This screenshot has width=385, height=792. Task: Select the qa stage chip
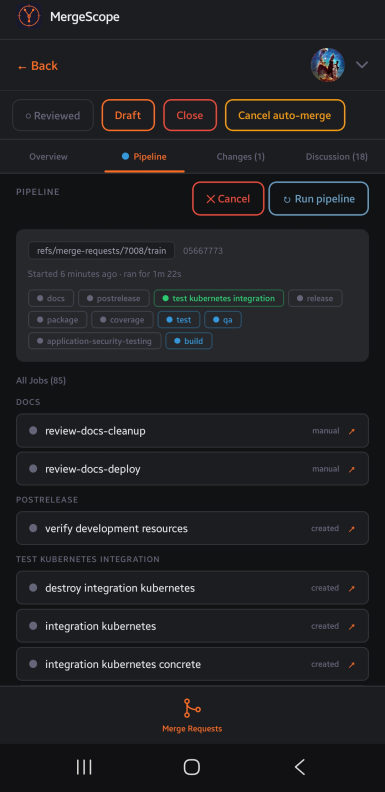(223, 320)
